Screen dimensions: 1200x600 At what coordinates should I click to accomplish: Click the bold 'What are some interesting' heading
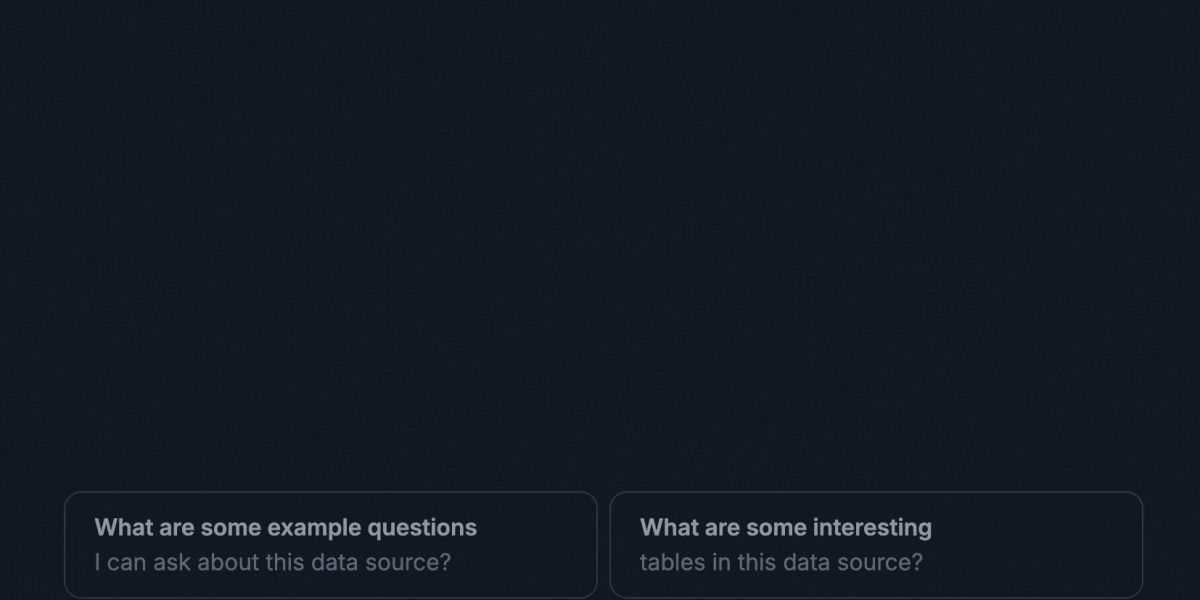tap(785, 527)
